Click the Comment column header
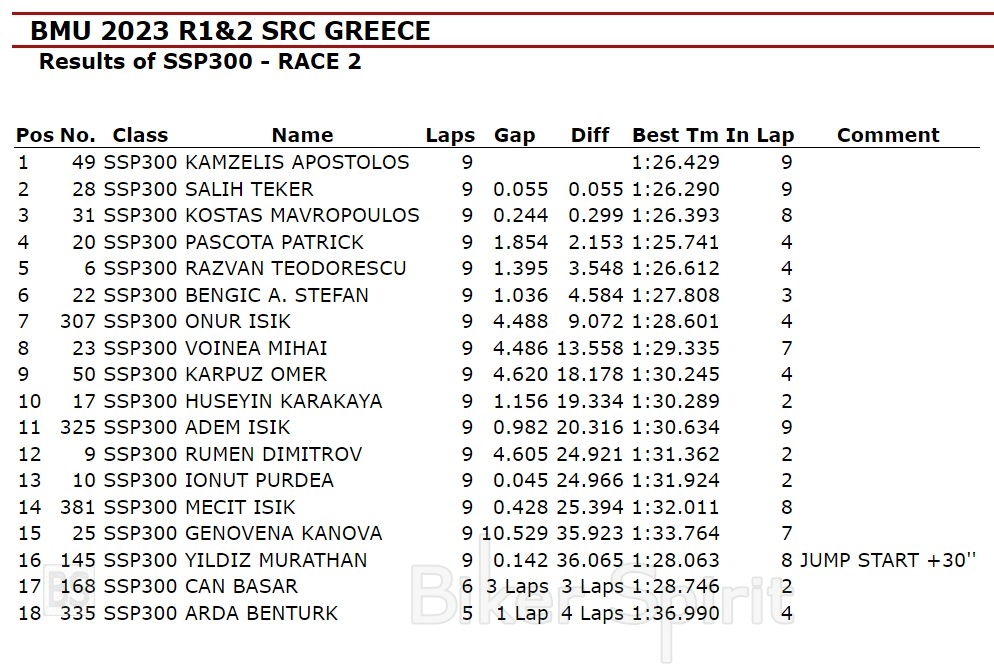This screenshot has width=994, height=666. click(888, 136)
